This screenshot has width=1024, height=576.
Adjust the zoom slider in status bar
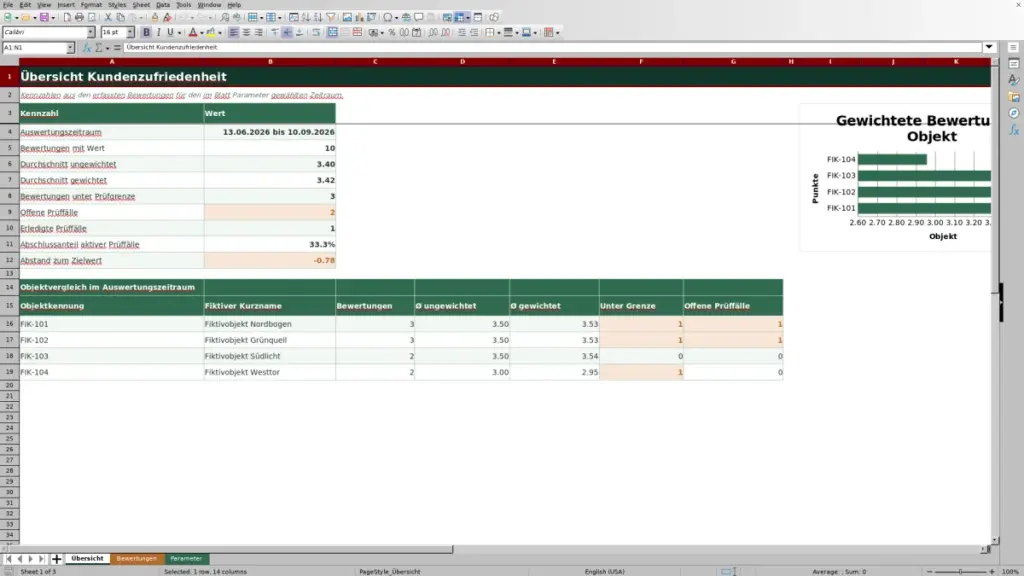click(x=961, y=571)
